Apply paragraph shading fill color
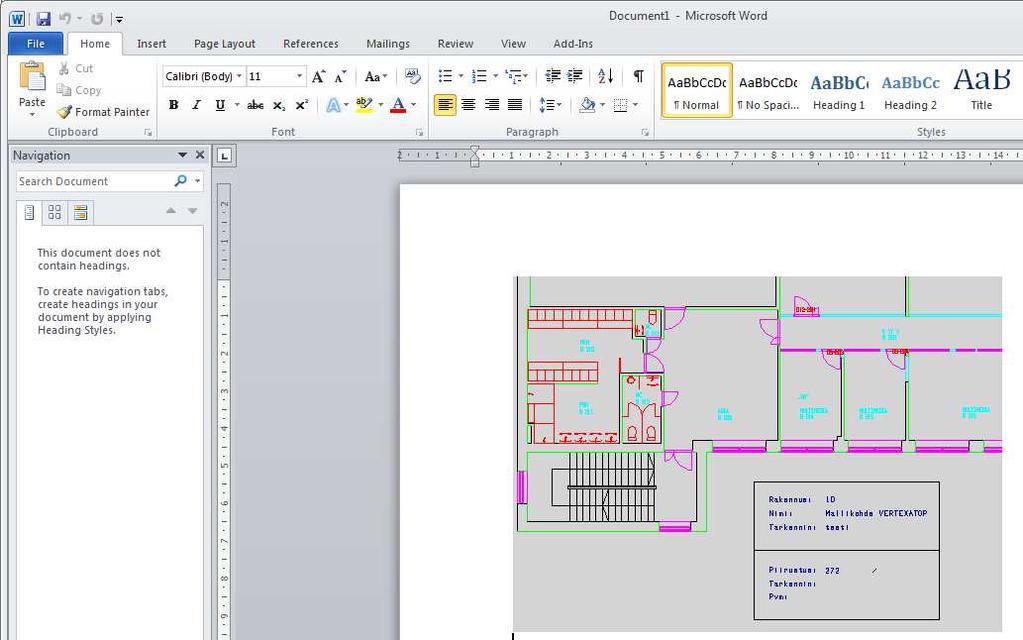 point(587,104)
